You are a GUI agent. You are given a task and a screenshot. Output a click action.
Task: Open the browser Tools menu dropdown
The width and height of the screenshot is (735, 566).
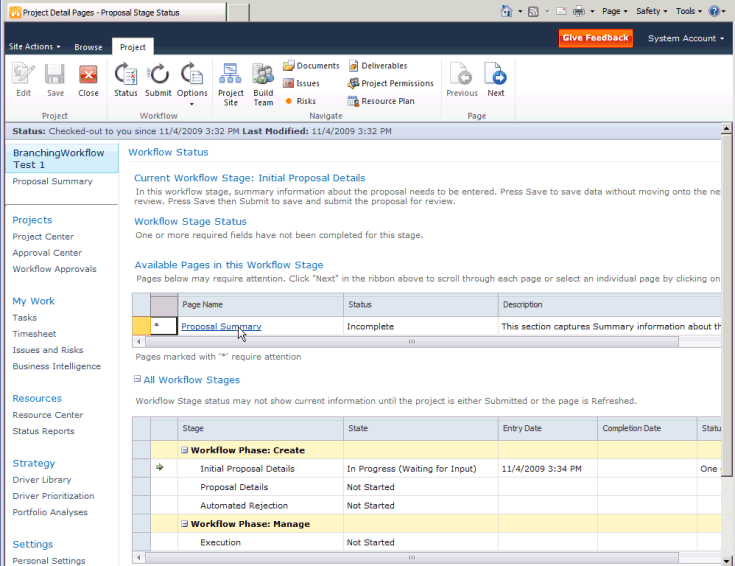pos(689,11)
